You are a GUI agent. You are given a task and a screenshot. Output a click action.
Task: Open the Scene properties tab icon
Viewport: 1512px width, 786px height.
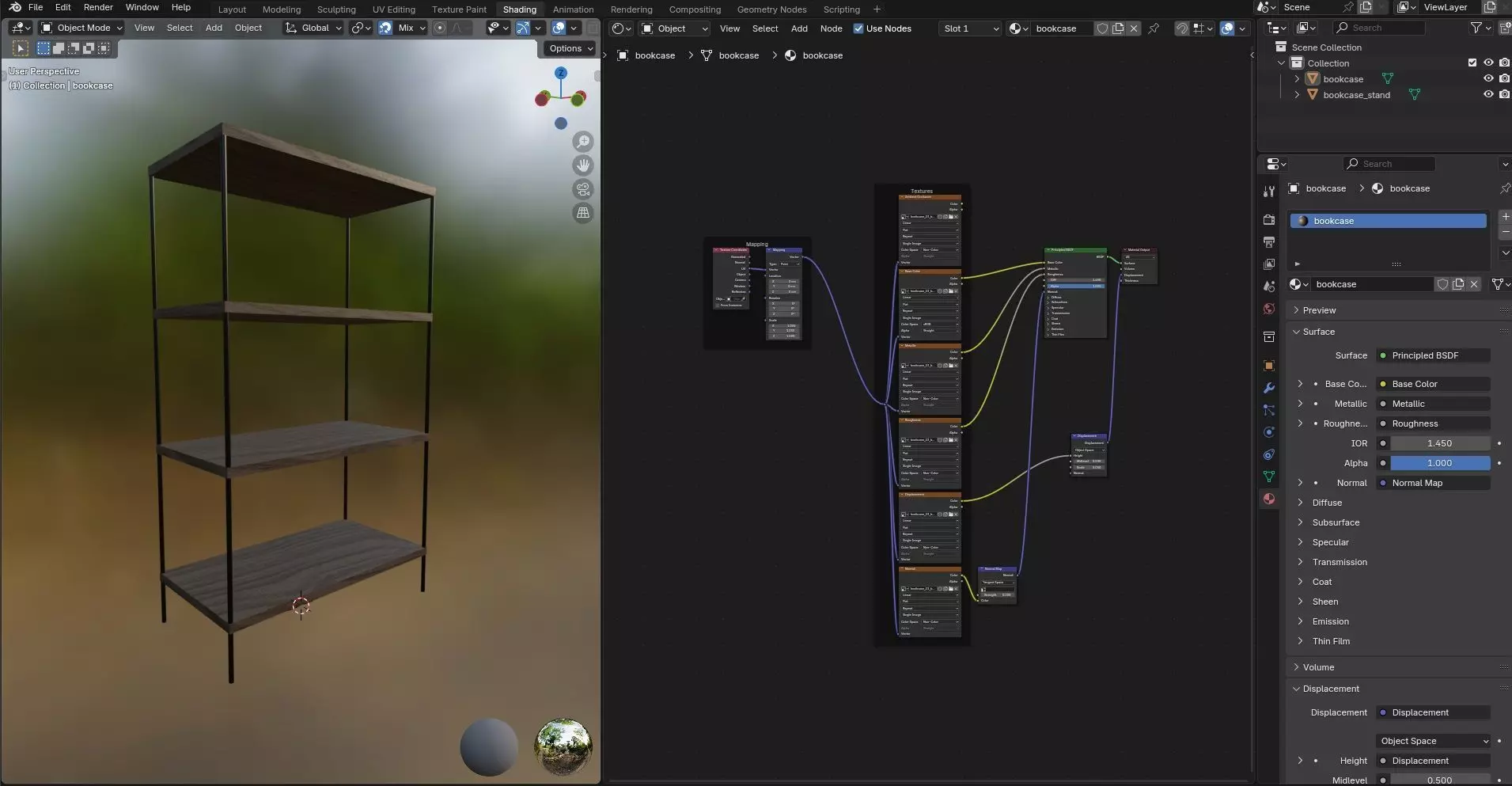click(x=1269, y=286)
